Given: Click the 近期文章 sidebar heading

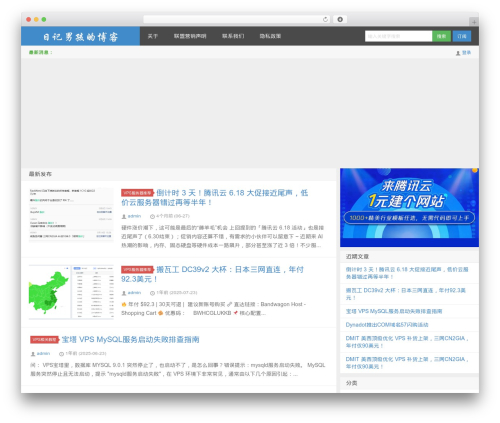Looking at the screenshot, I should (x=357, y=256).
